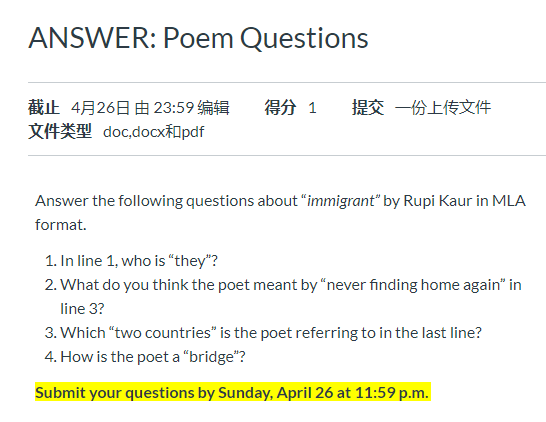Click the 'ANSWER: Poem Questions' title
Image resolution: width=546 pixels, height=422 pixels.
[x=198, y=38]
